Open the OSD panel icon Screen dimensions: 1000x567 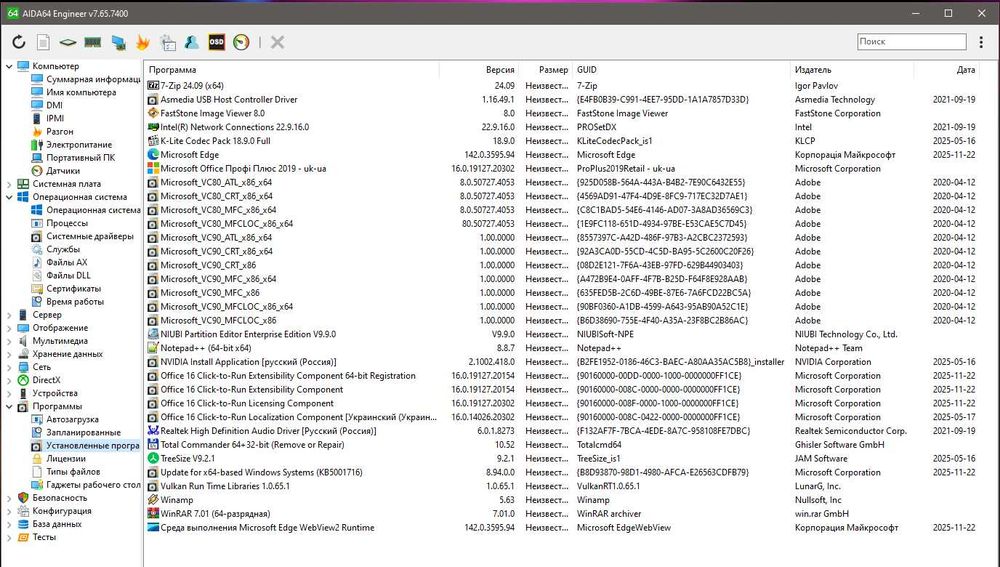point(216,42)
